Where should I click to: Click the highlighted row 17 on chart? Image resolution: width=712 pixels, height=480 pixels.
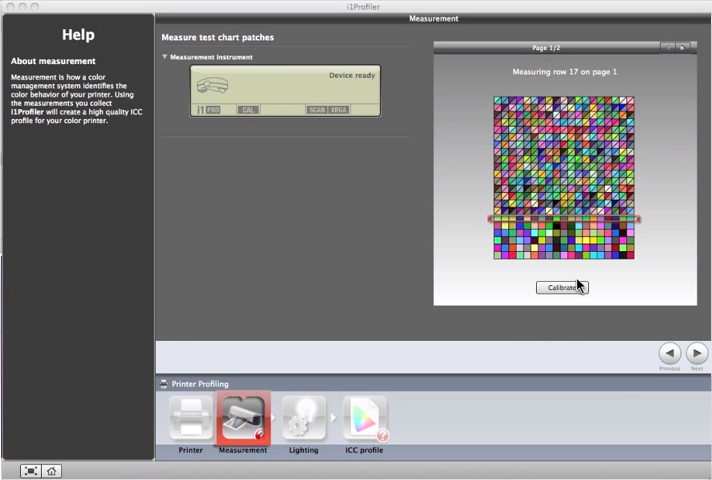pyautogui.click(x=563, y=219)
